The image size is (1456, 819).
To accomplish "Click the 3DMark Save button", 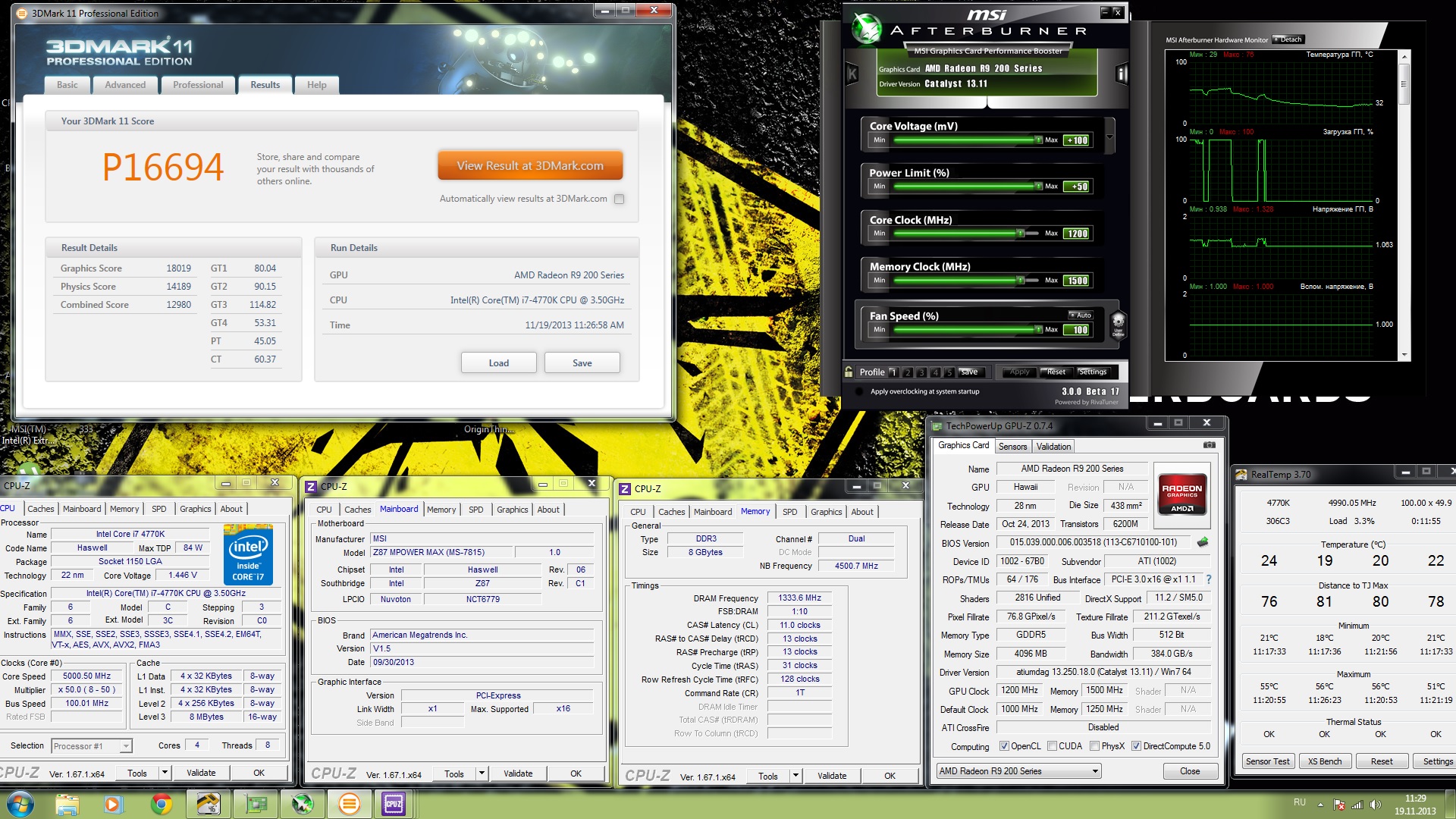I will [582, 363].
